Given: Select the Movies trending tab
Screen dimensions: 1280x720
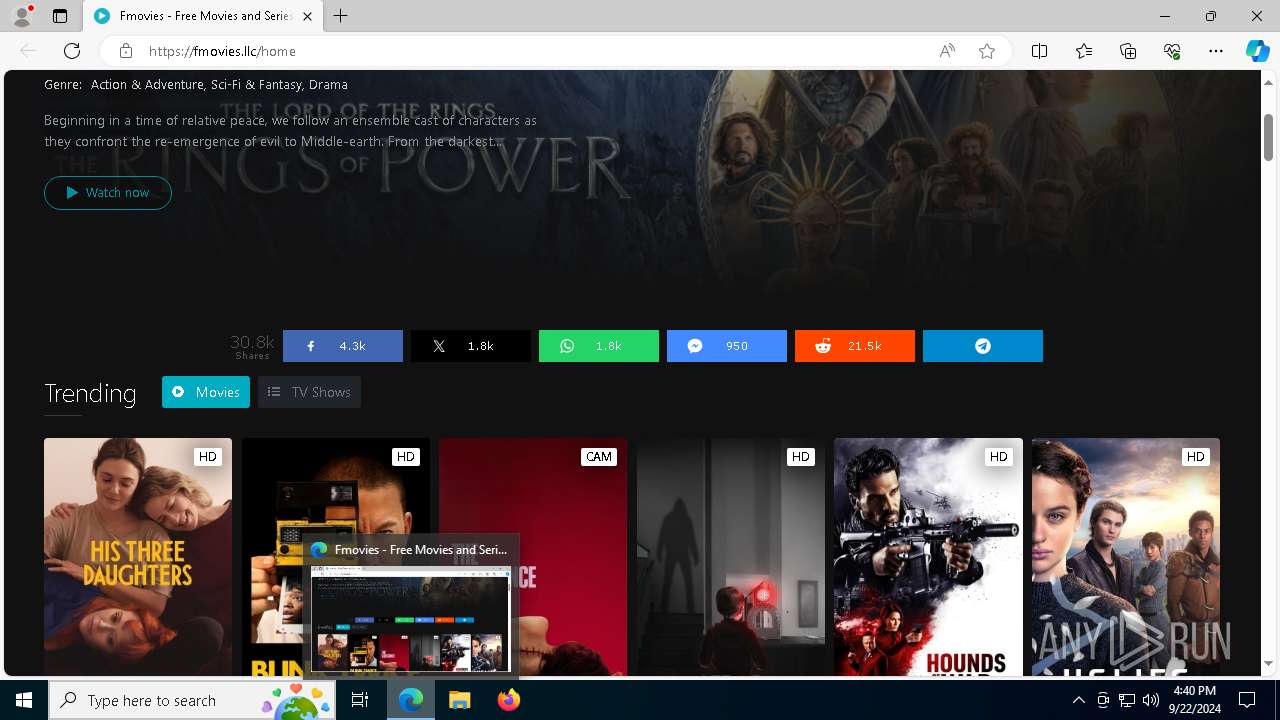Looking at the screenshot, I should coord(206,392).
